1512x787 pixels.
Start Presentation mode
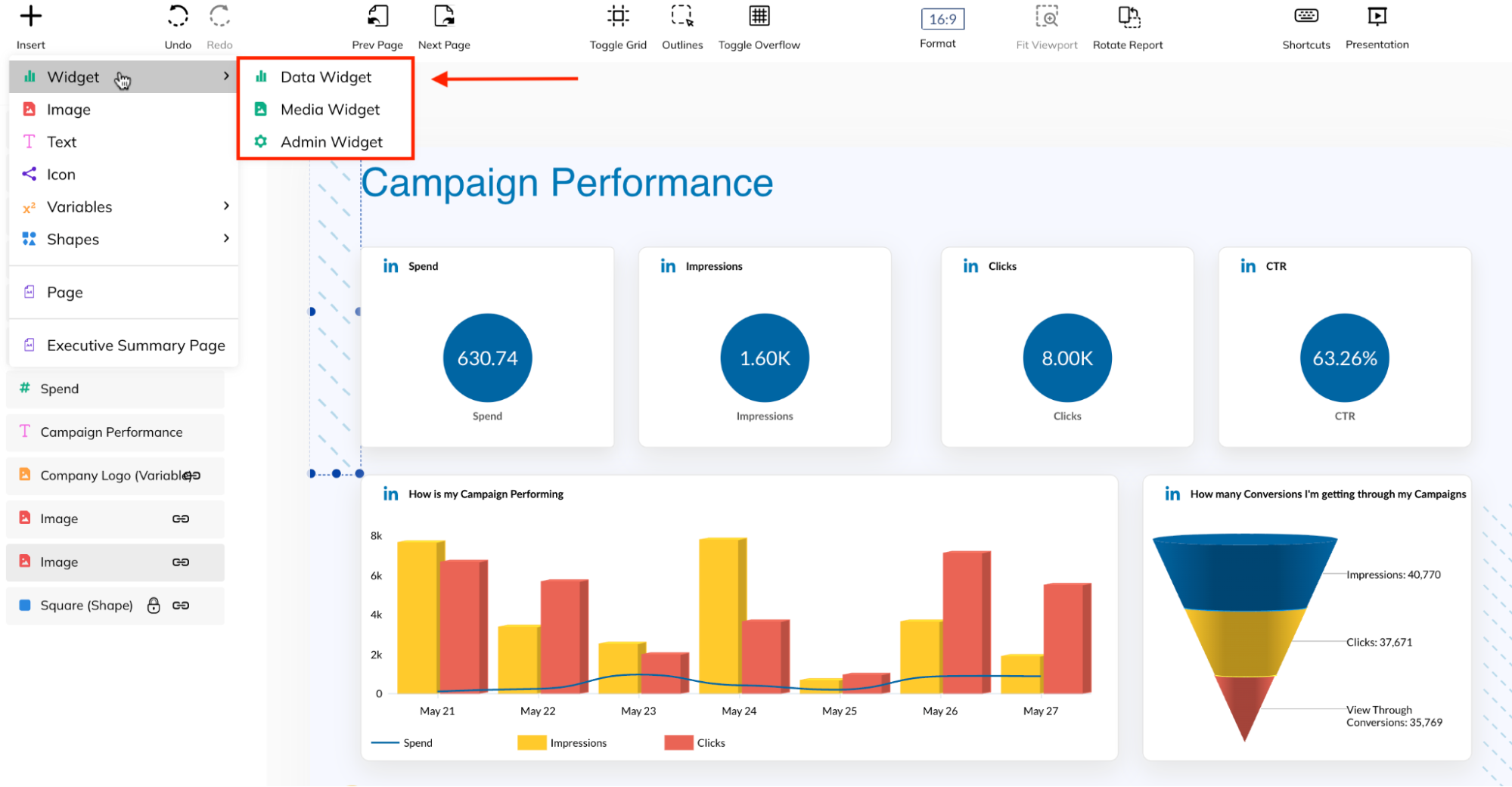1377,15
